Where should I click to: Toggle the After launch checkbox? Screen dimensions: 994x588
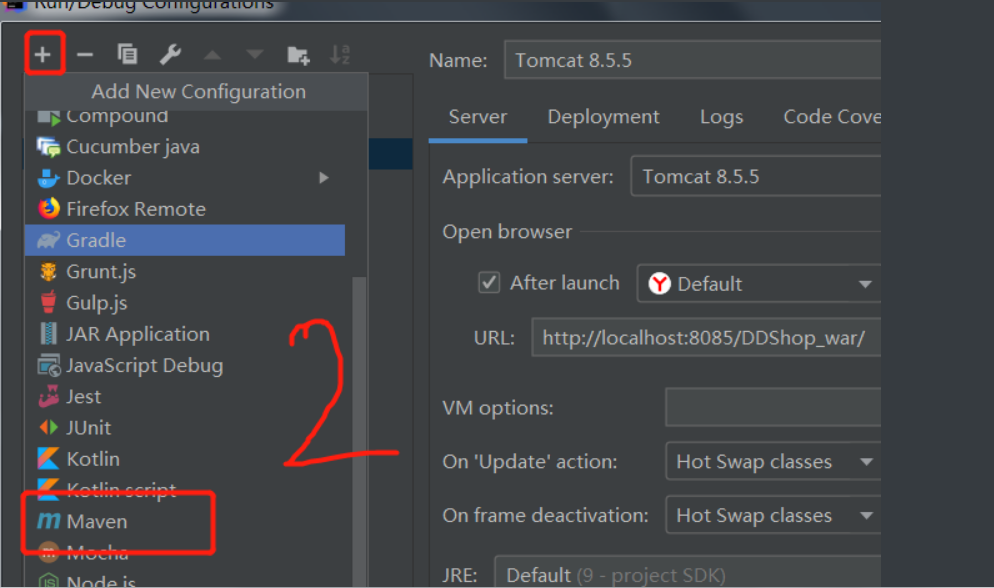(x=489, y=283)
